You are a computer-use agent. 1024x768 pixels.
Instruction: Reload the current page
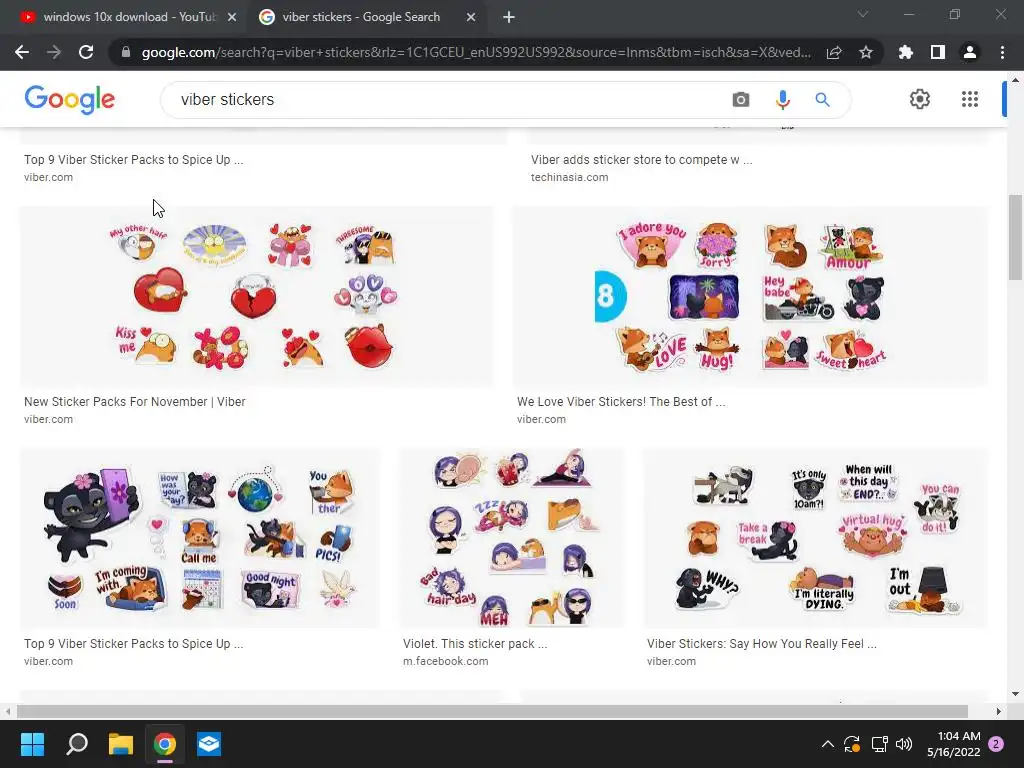pyautogui.click(x=86, y=52)
